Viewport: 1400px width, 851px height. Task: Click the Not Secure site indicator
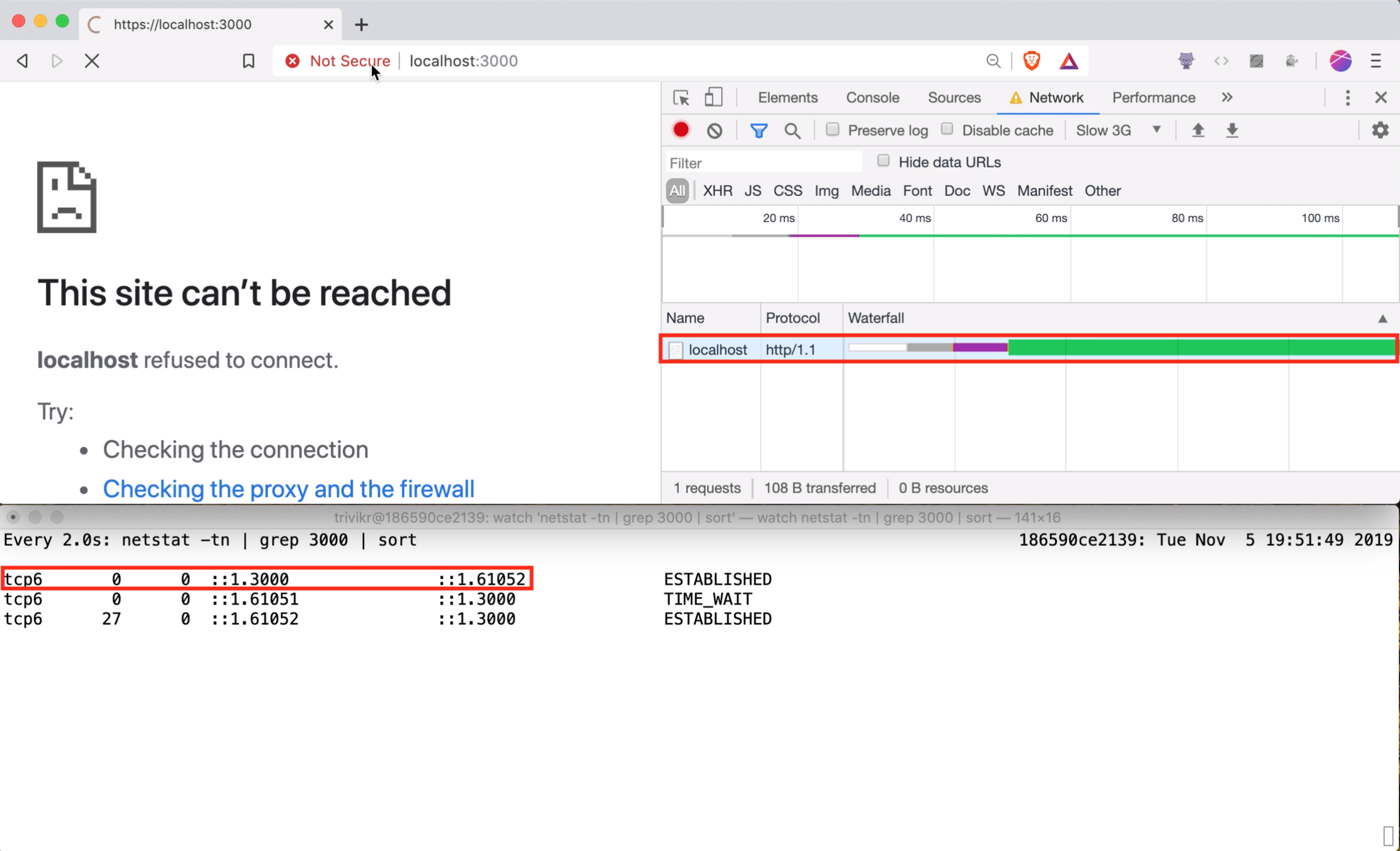click(338, 61)
